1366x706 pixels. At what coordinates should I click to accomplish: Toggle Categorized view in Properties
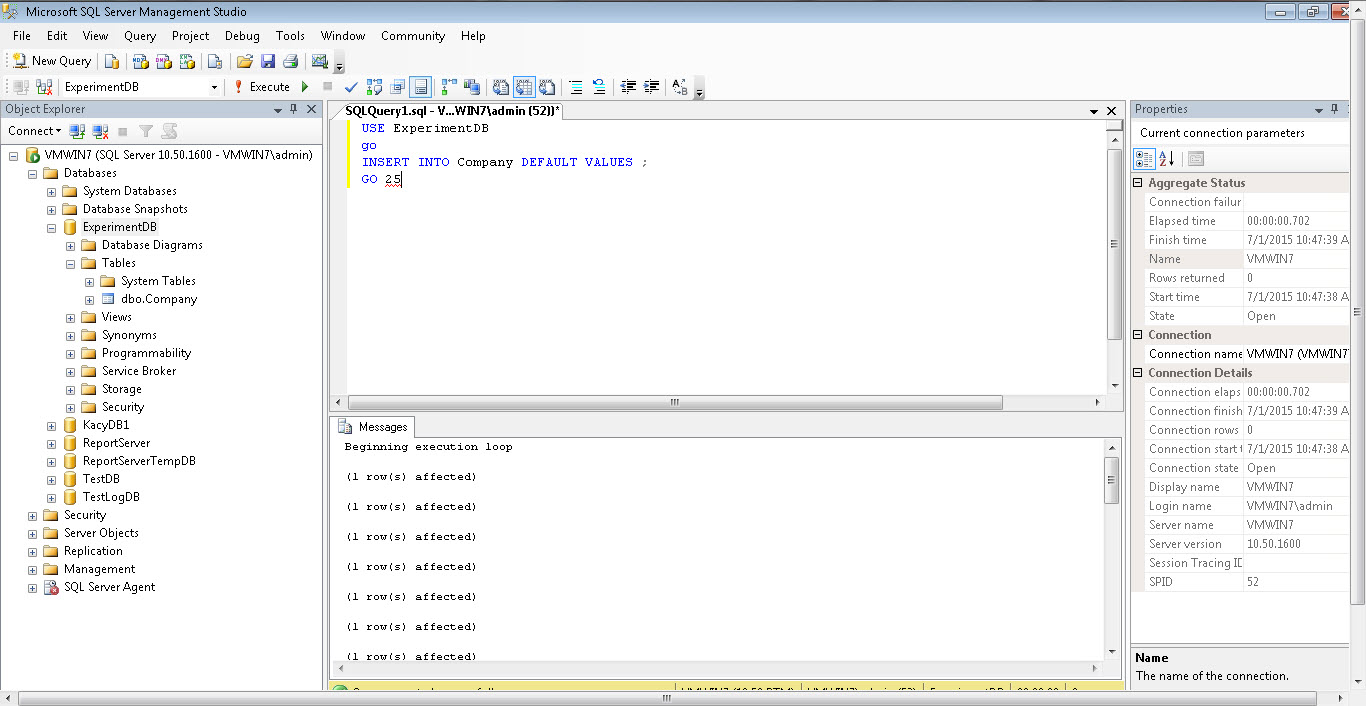[1145, 159]
